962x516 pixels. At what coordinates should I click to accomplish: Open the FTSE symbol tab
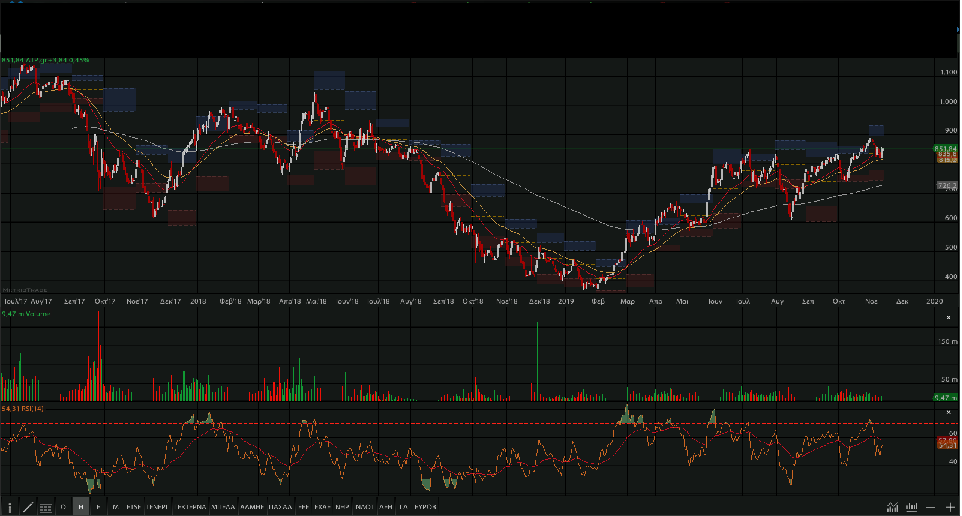pos(132,507)
